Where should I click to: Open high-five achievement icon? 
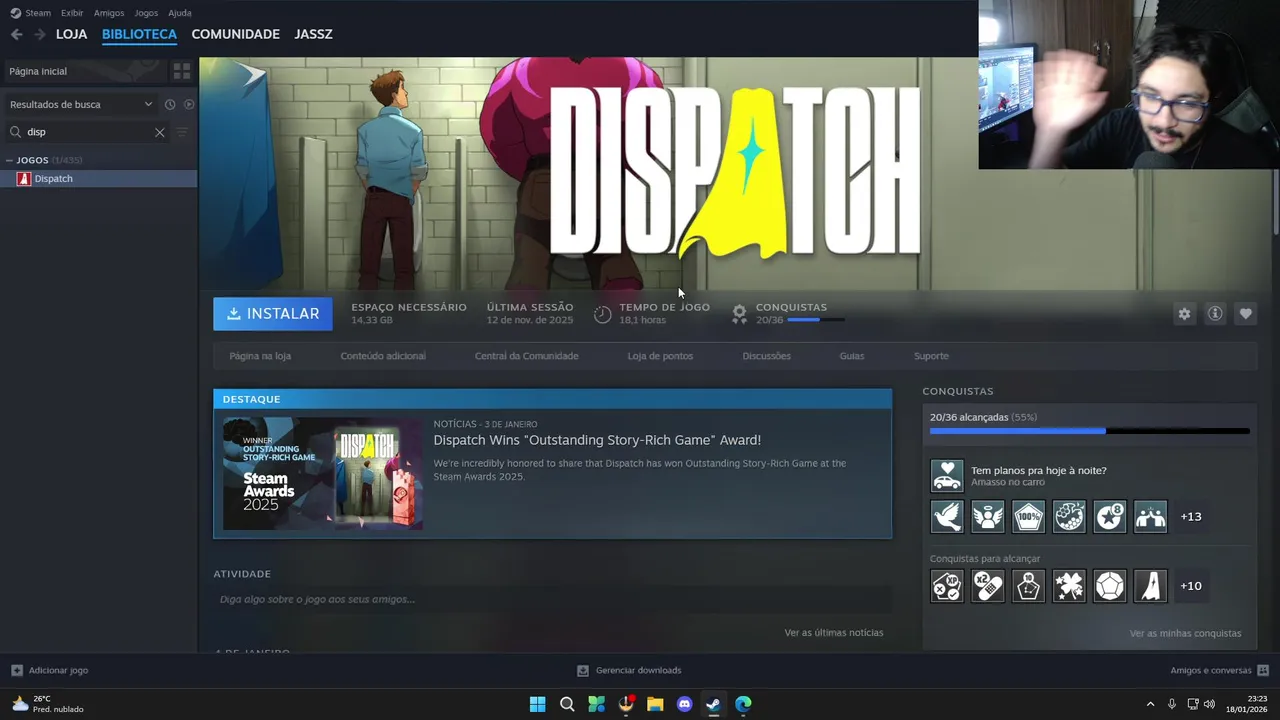click(1150, 517)
